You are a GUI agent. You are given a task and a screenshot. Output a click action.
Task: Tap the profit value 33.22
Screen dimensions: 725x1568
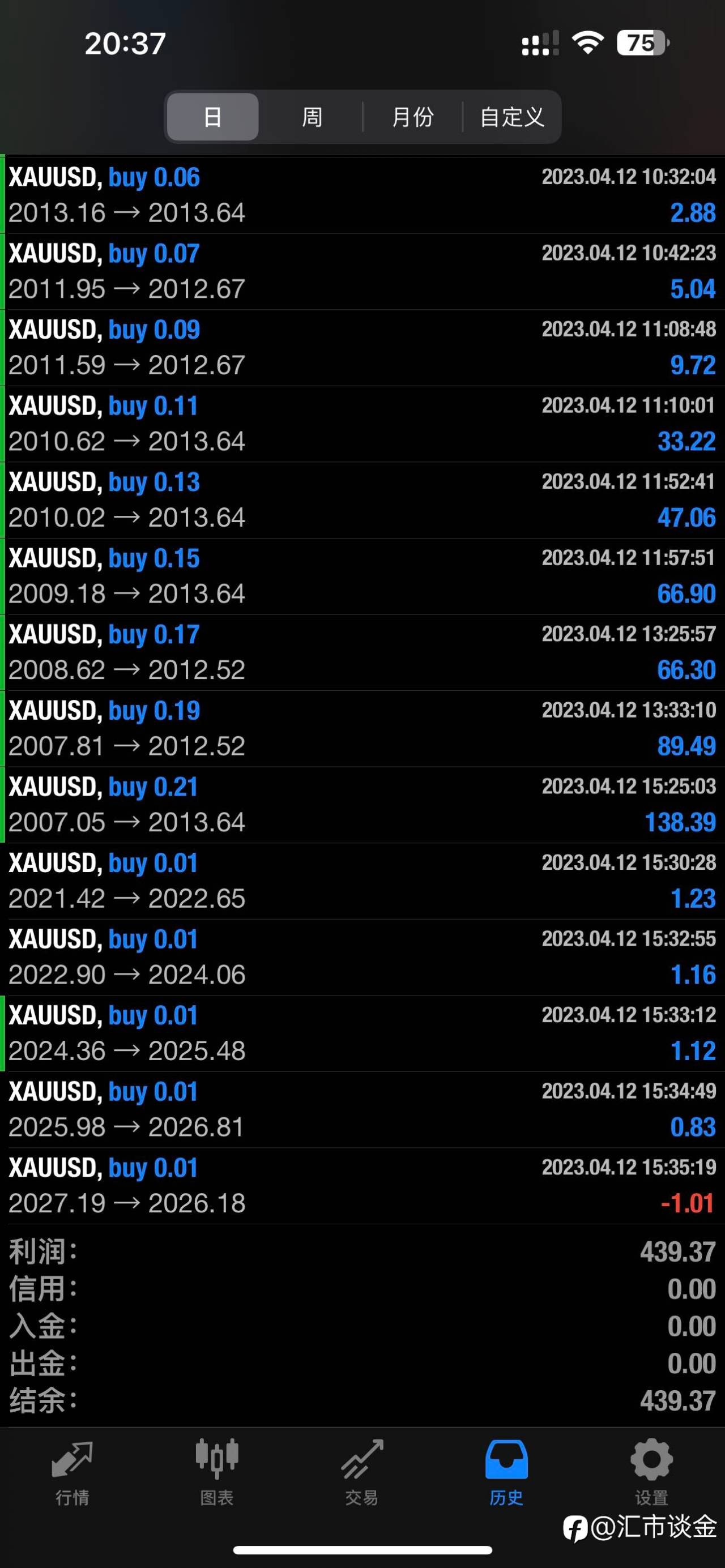point(686,442)
